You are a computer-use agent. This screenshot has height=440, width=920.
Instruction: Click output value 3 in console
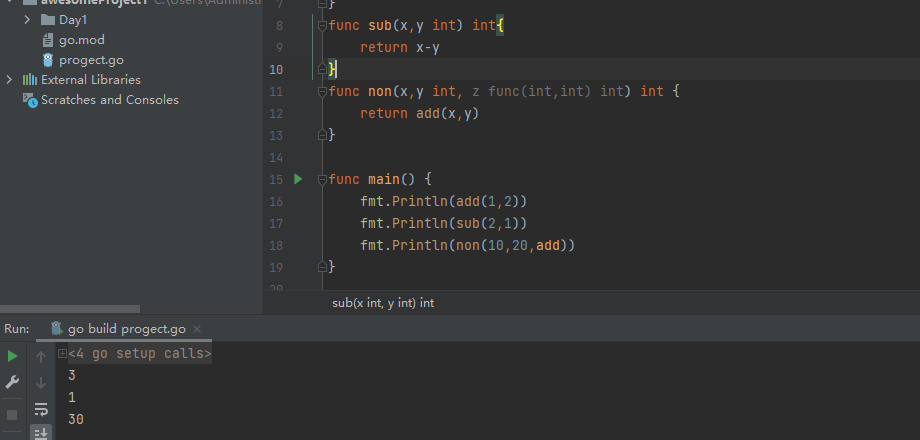tap(72, 375)
